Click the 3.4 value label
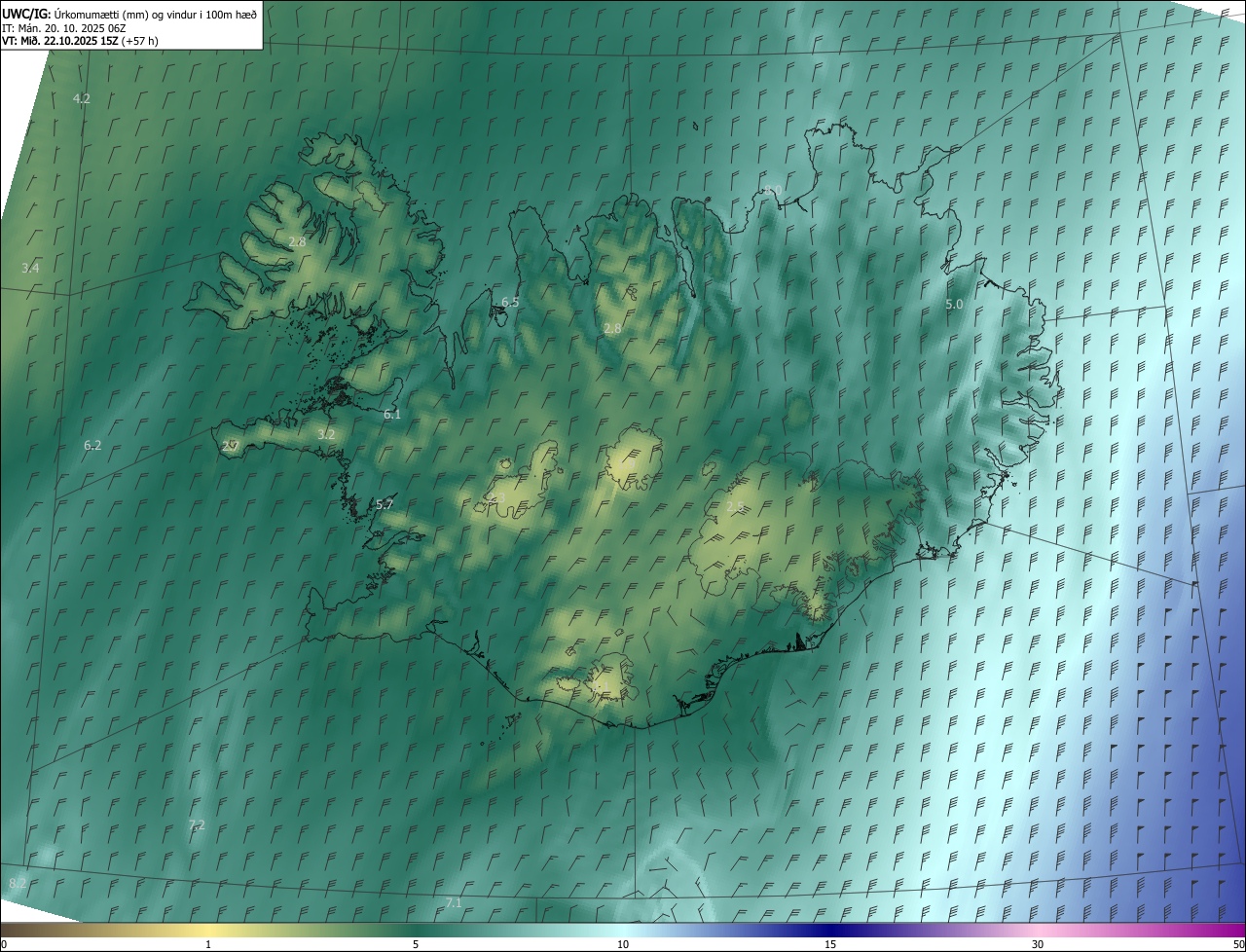This screenshot has height=952, width=1246. [31, 268]
